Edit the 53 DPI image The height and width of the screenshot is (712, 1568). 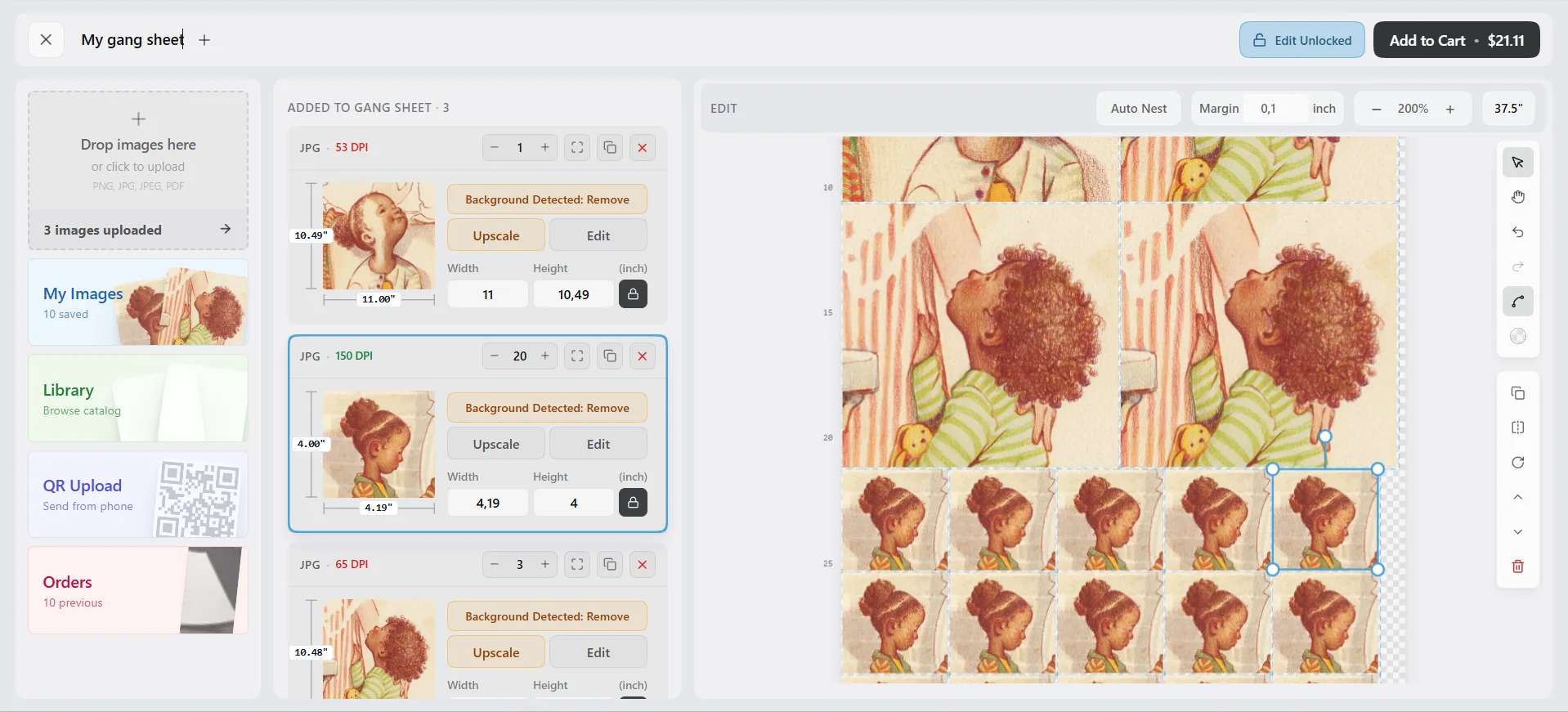pyautogui.click(x=598, y=235)
